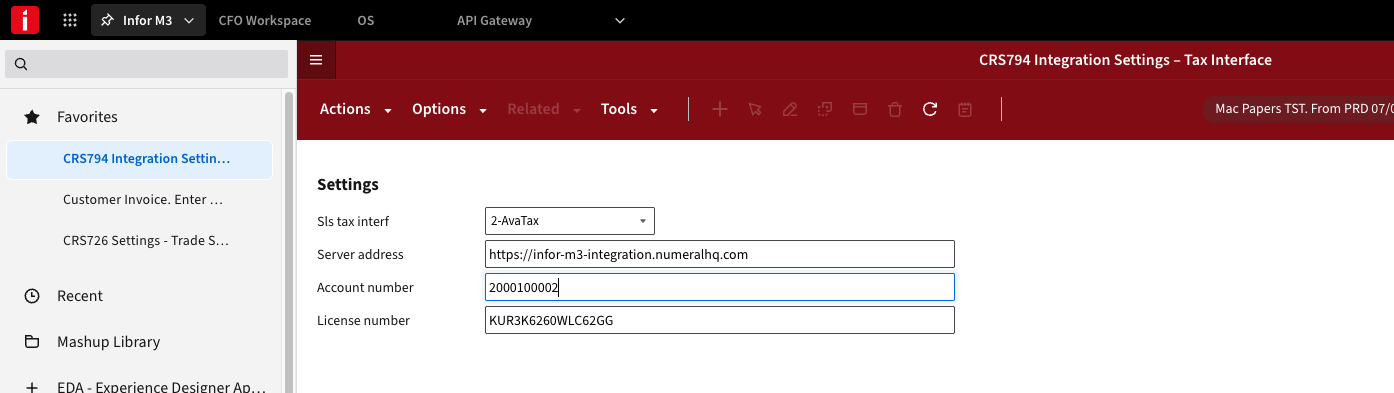Click the plus icon beside EDA Experience Designer
The height and width of the screenshot is (393, 1394).
point(32,387)
